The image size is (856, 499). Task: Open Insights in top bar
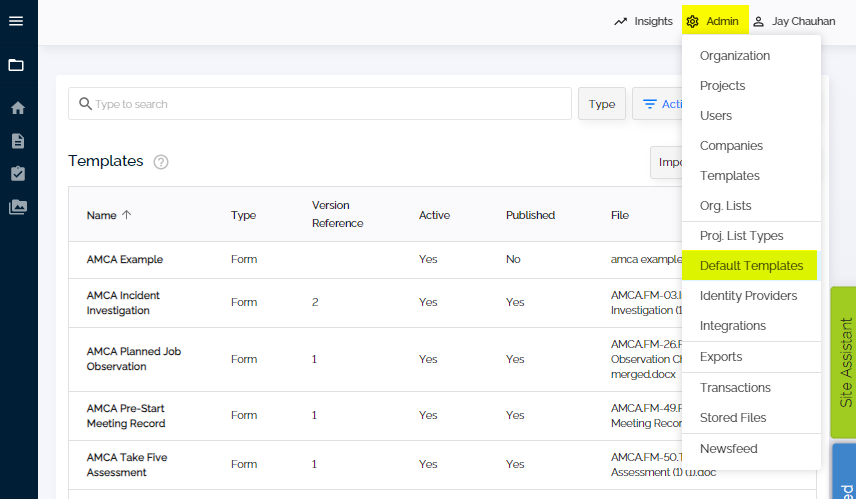[643, 21]
